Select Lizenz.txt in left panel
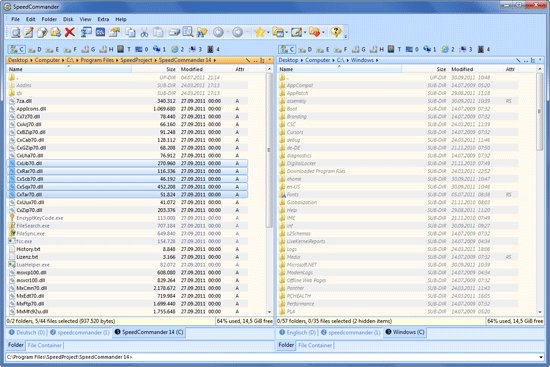This screenshot has width=550, height=367. (x=128, y=257)
